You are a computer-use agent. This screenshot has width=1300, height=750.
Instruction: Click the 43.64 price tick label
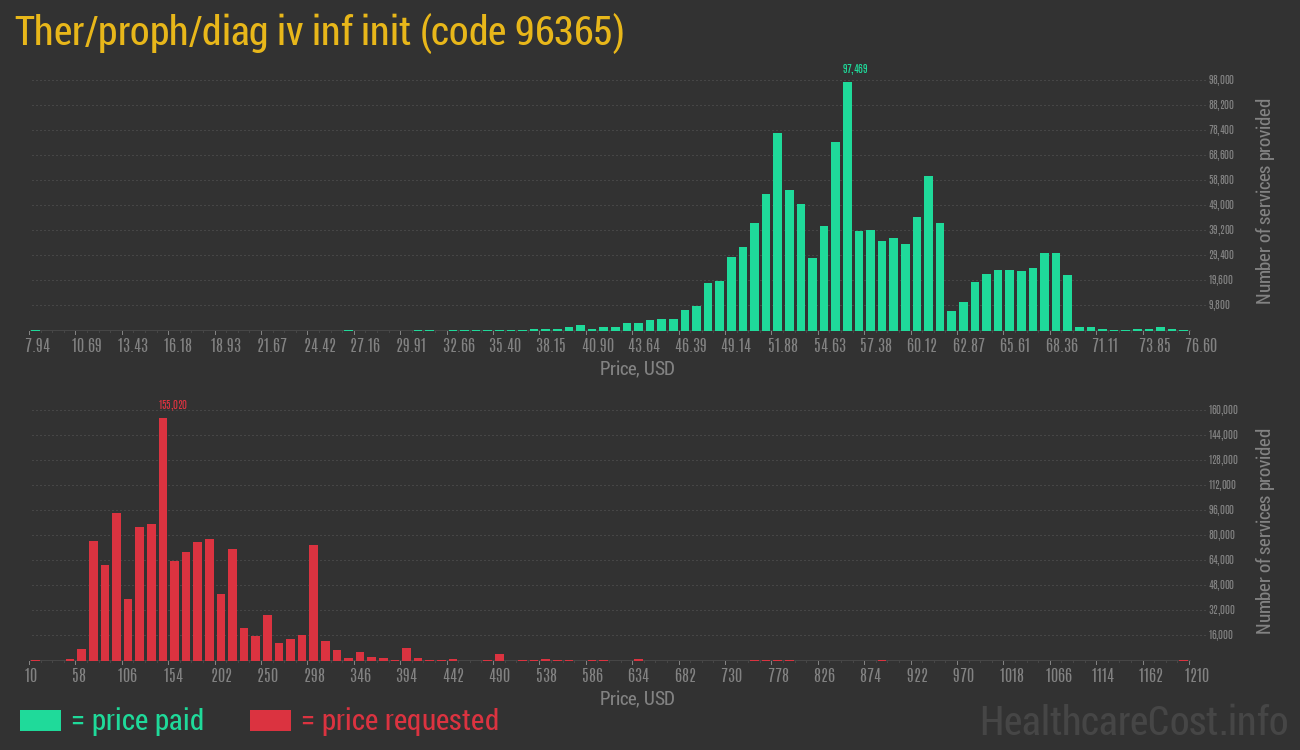[643, 346]
